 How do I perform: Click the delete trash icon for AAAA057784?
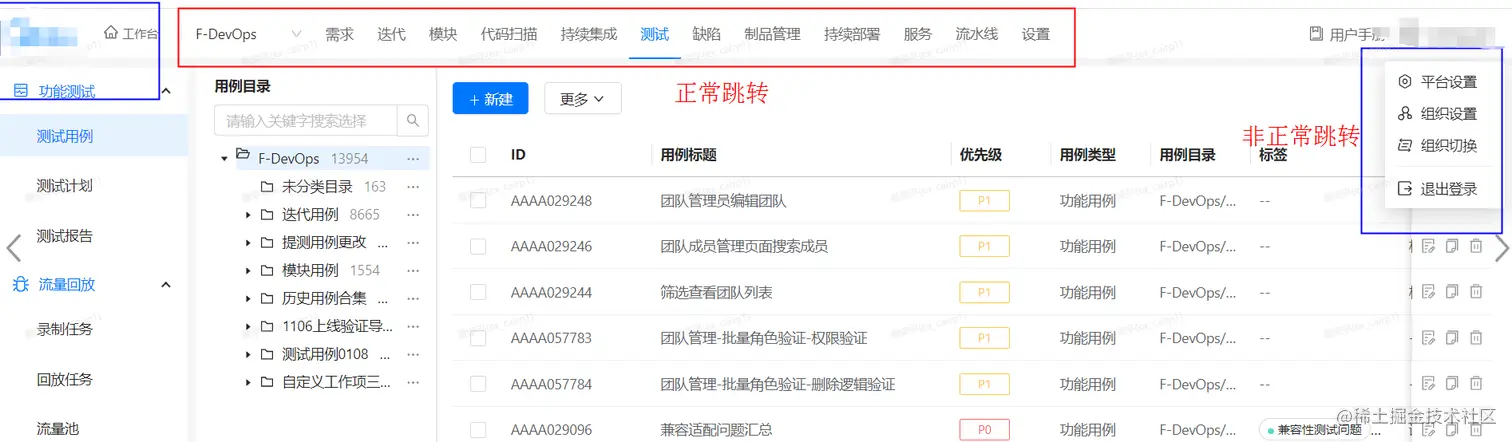pos(1476,384)
